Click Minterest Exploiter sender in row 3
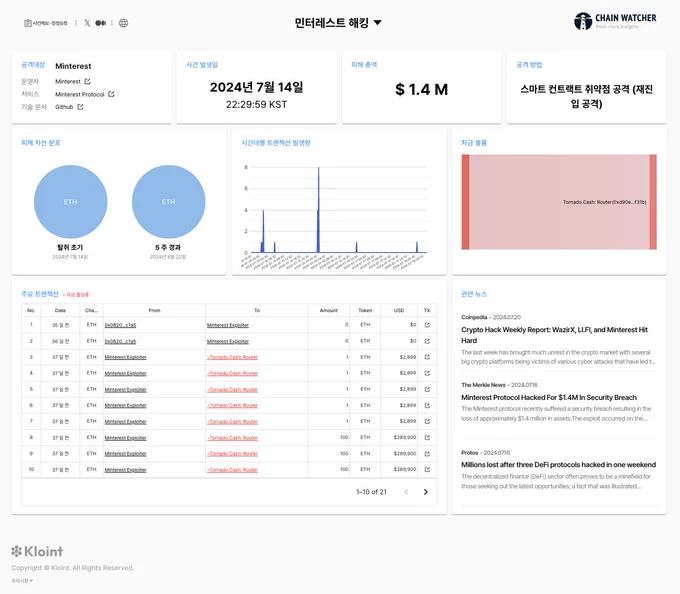The height and width of the screenshot is (594, 680). (x=125, y=357)
